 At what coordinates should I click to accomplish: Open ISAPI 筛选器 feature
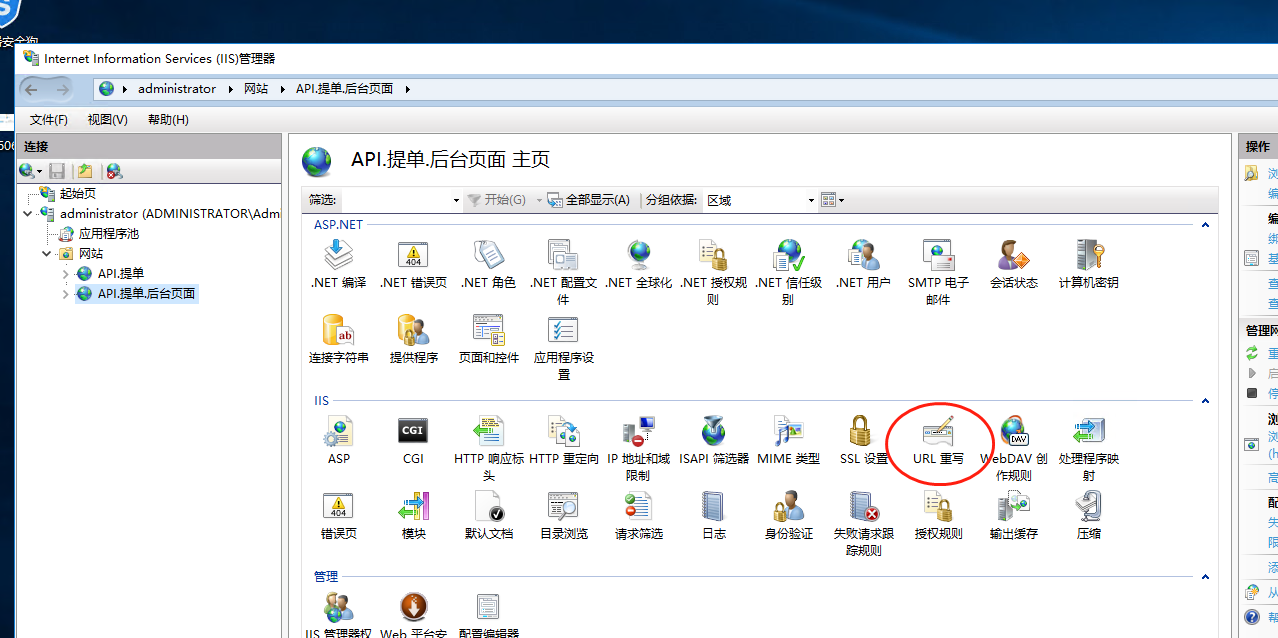[x=713, y=440]
